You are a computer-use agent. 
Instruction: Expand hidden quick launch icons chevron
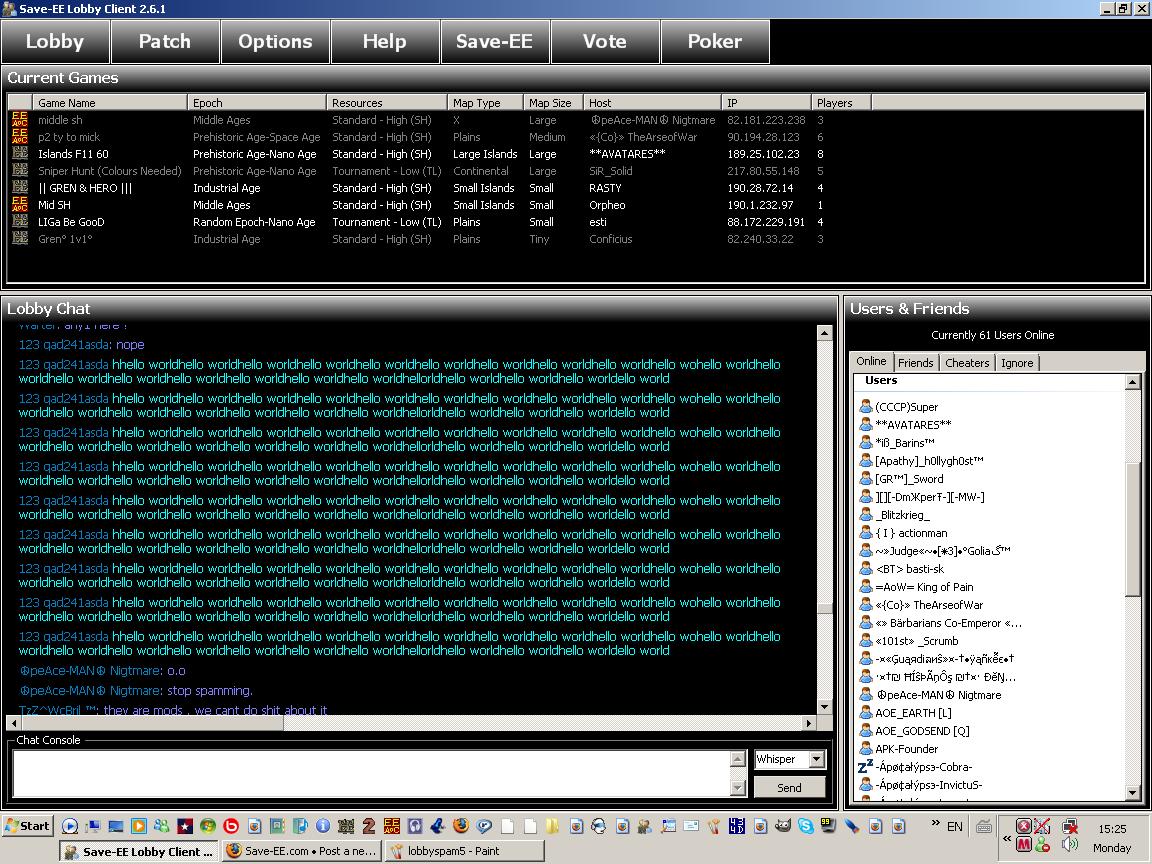[936, 825]
